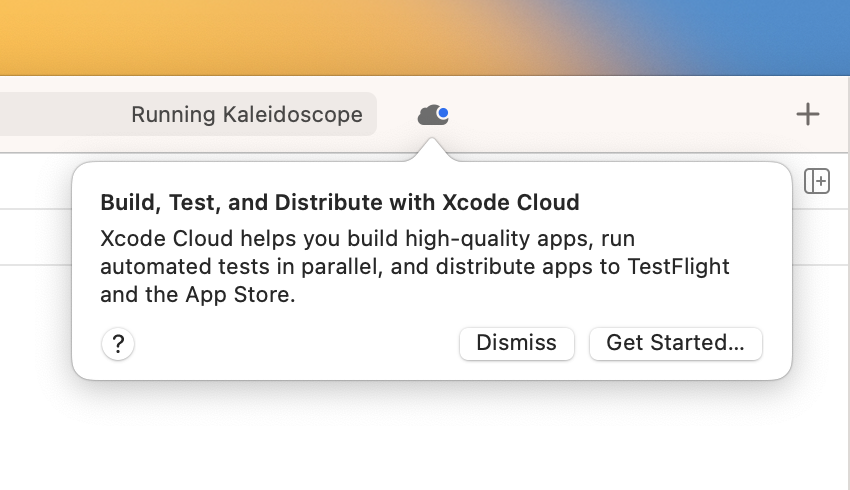Image resolution: width=850 pixels, height=490 pixels.
Task: Click the Running Kaleidoscope activity status
Action: (247, 114)
